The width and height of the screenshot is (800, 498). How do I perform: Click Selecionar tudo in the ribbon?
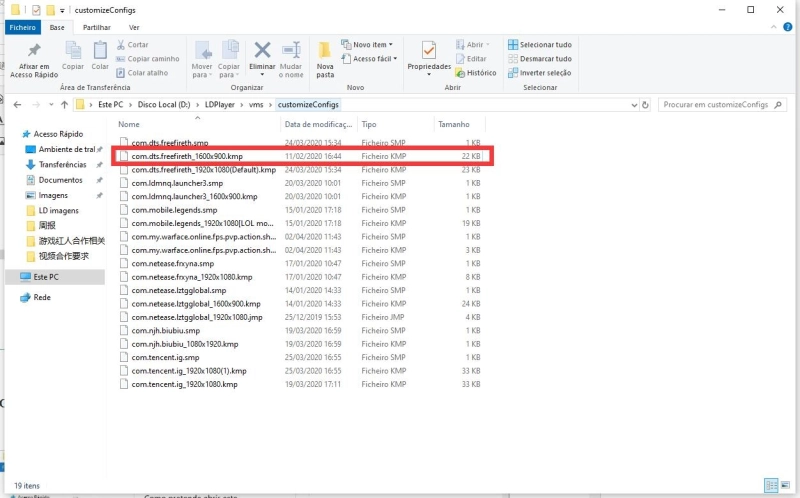coord(540,44)
